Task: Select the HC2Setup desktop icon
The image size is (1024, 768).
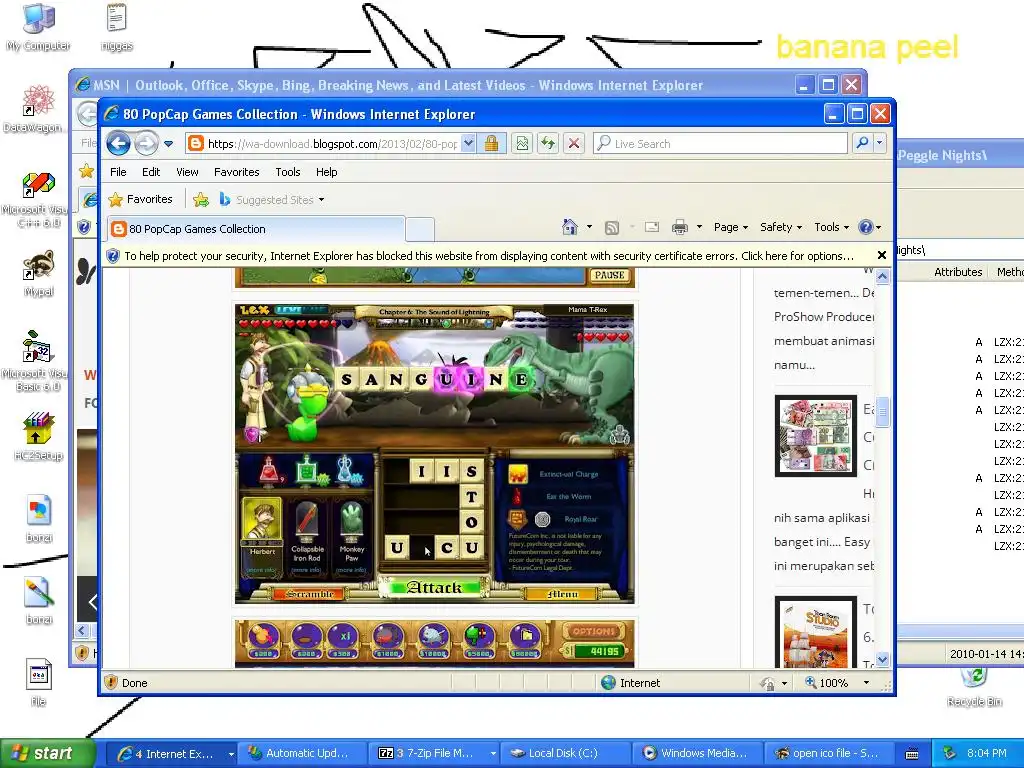Action: 39,436
